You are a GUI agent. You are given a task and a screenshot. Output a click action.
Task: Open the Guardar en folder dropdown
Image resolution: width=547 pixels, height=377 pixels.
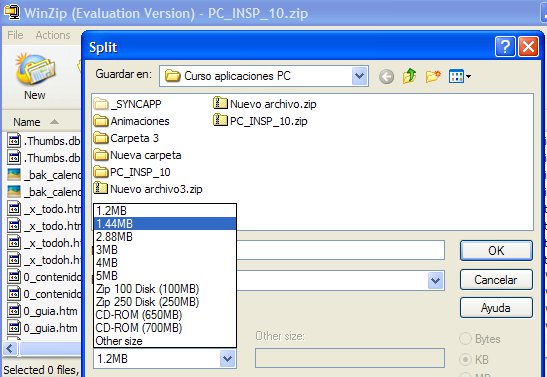pos(359,76)
